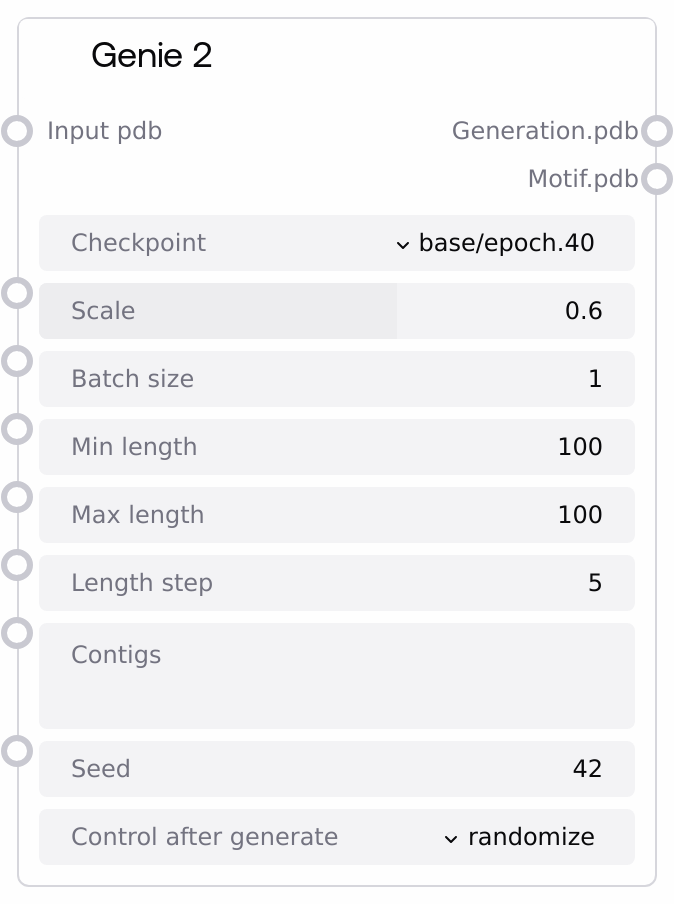Click the Scale slider bar
This screenshot has height=904, width=674.
pyautogui.click(x=336, y=311)
